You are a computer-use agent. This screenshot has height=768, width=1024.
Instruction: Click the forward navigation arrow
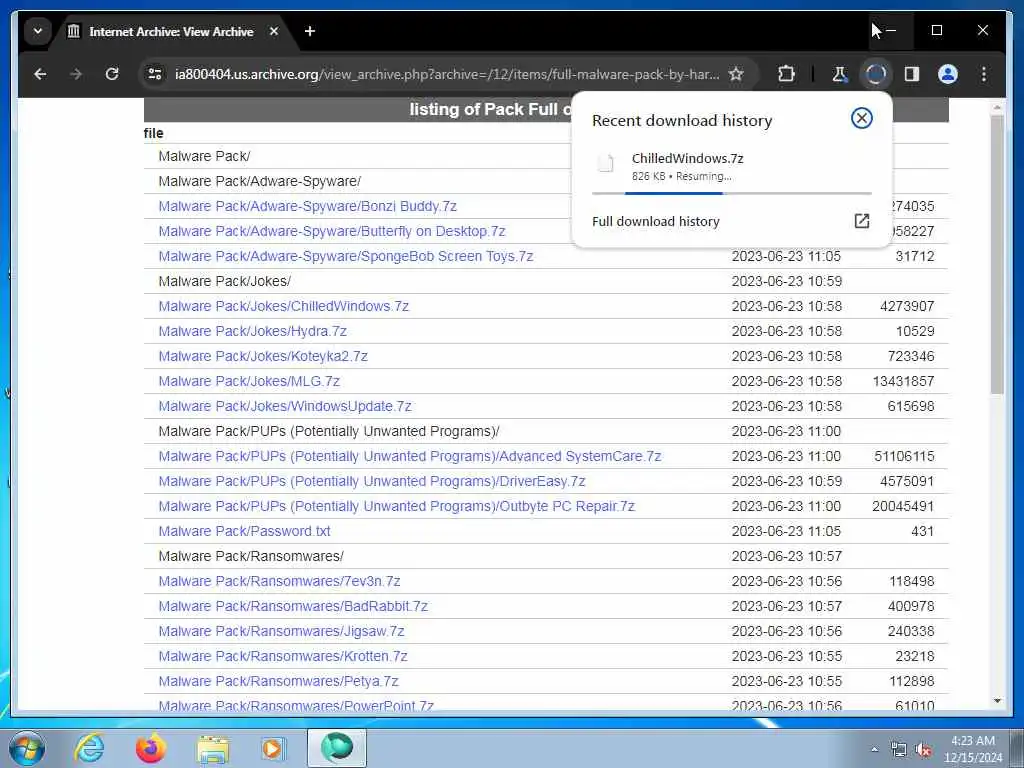click(x=76, y=74)
